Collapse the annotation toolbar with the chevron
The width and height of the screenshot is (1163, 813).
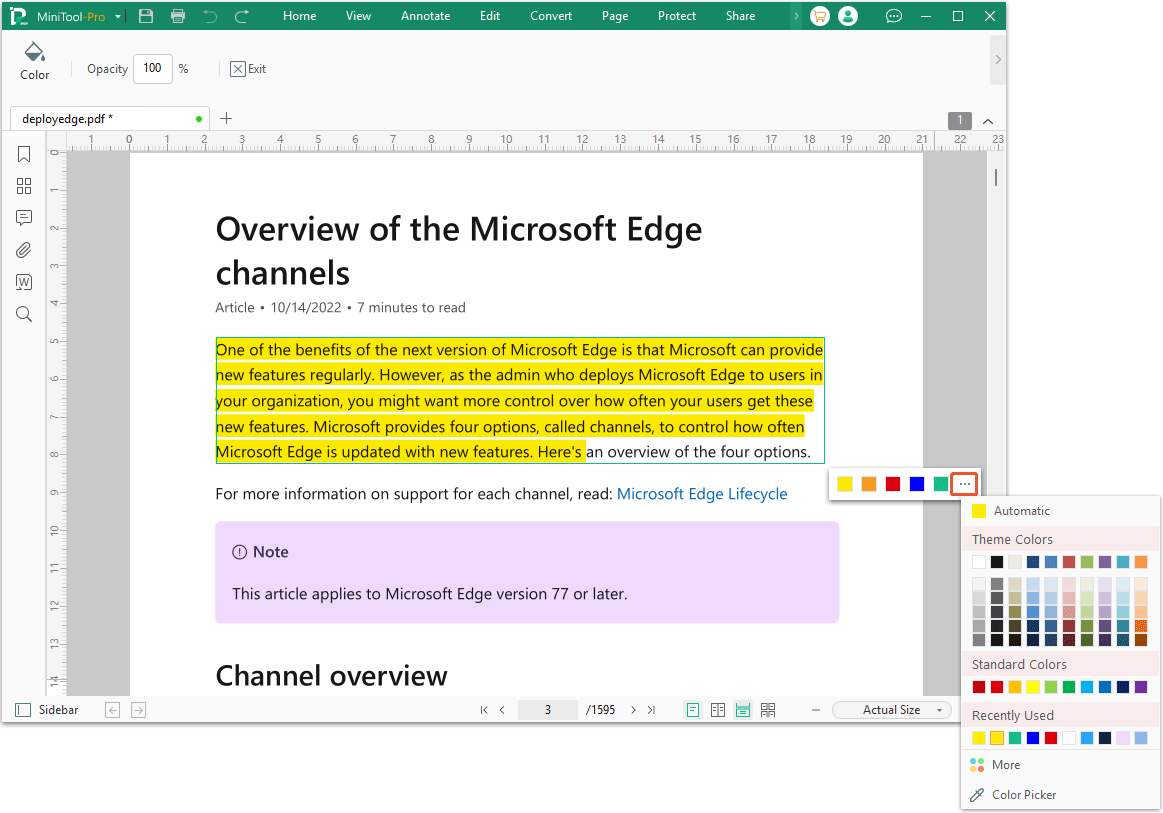997,58
